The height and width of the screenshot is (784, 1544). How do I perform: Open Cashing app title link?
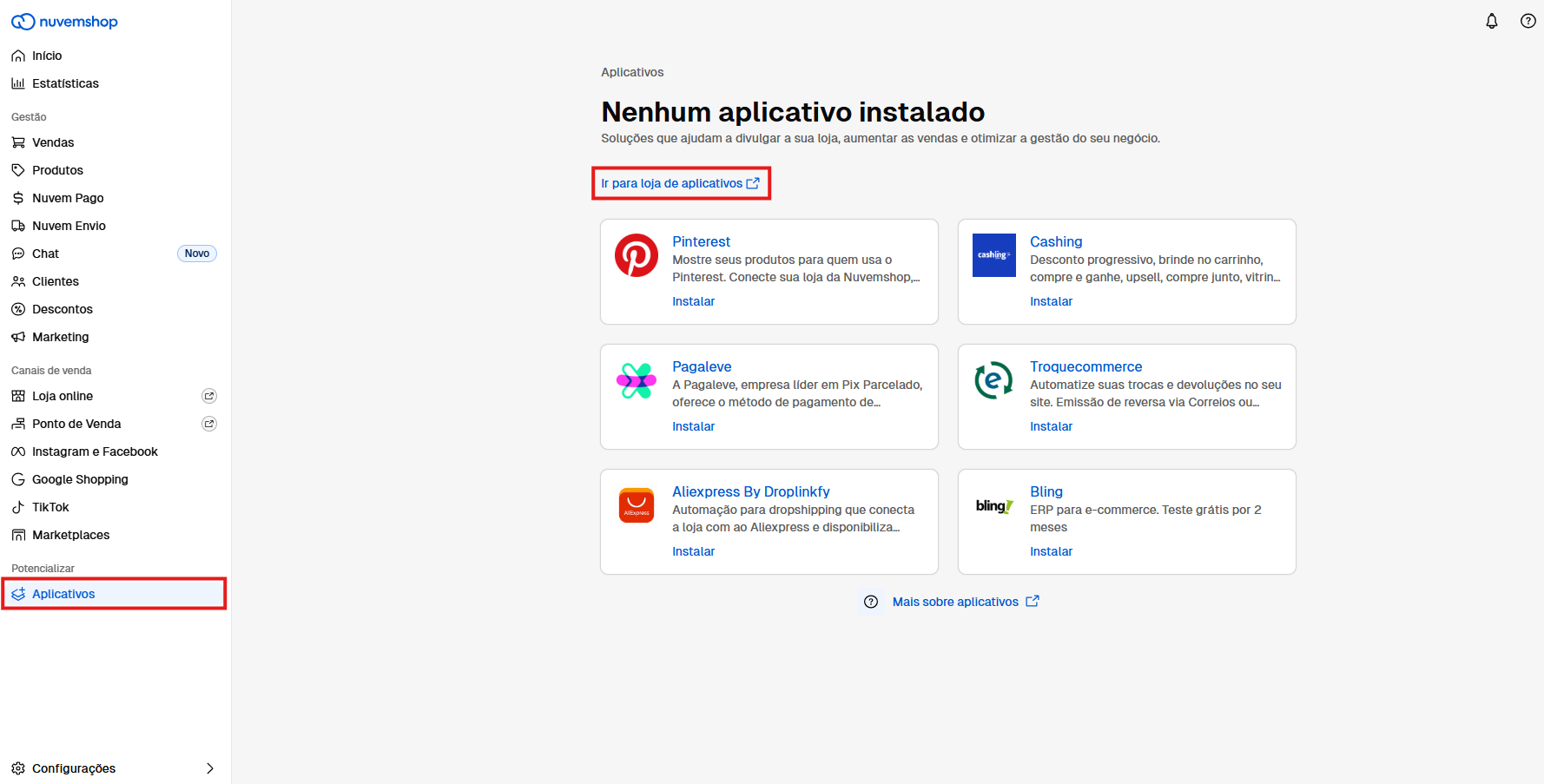1056,241
